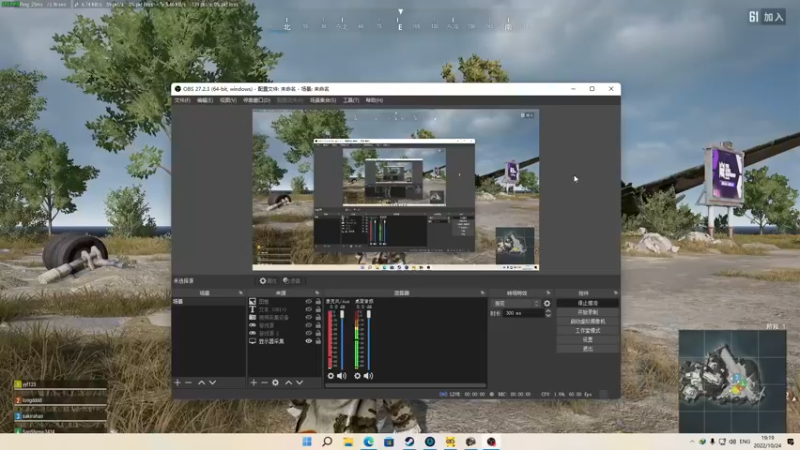
Task: Decrease transition duration with the down stepper
Action: tap(548, 315)
